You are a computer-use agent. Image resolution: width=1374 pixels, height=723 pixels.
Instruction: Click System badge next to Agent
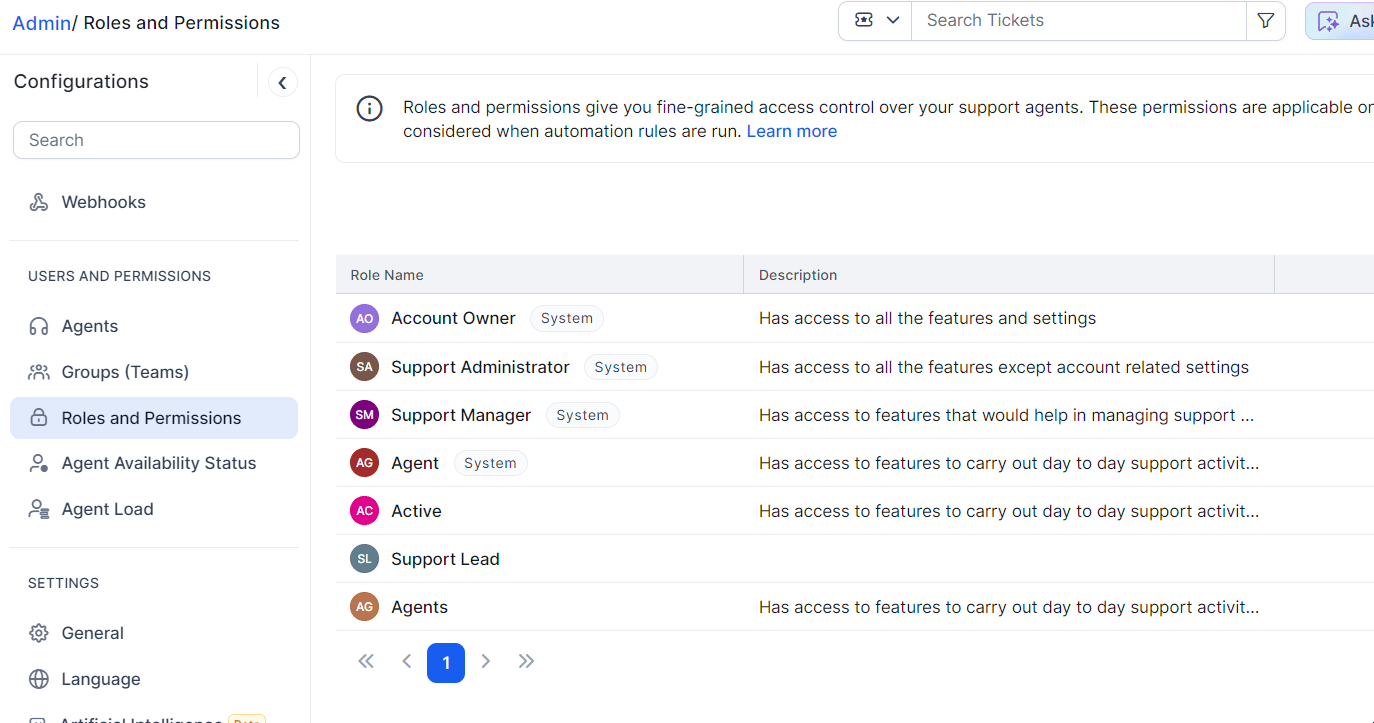click(x=491, y=463)
